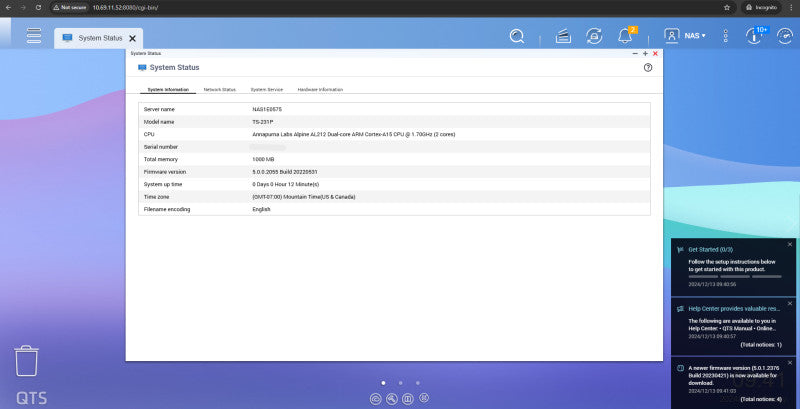
Task: Select firmware version 5.0.0.2055 Build 20220531
Action: pos(285,172)
